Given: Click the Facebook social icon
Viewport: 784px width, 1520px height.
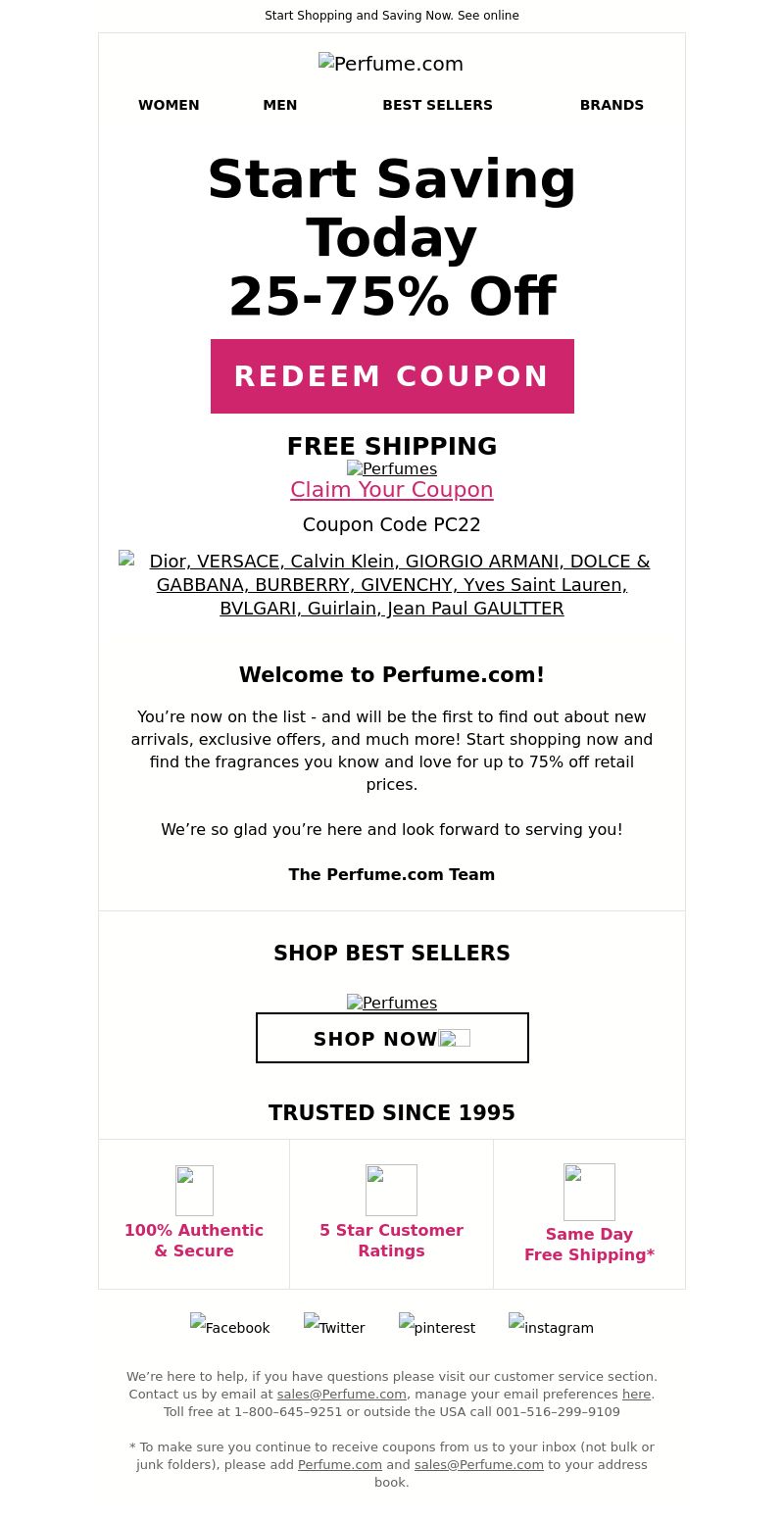Looking at the screenshot, I should [x=229, y=1326].
